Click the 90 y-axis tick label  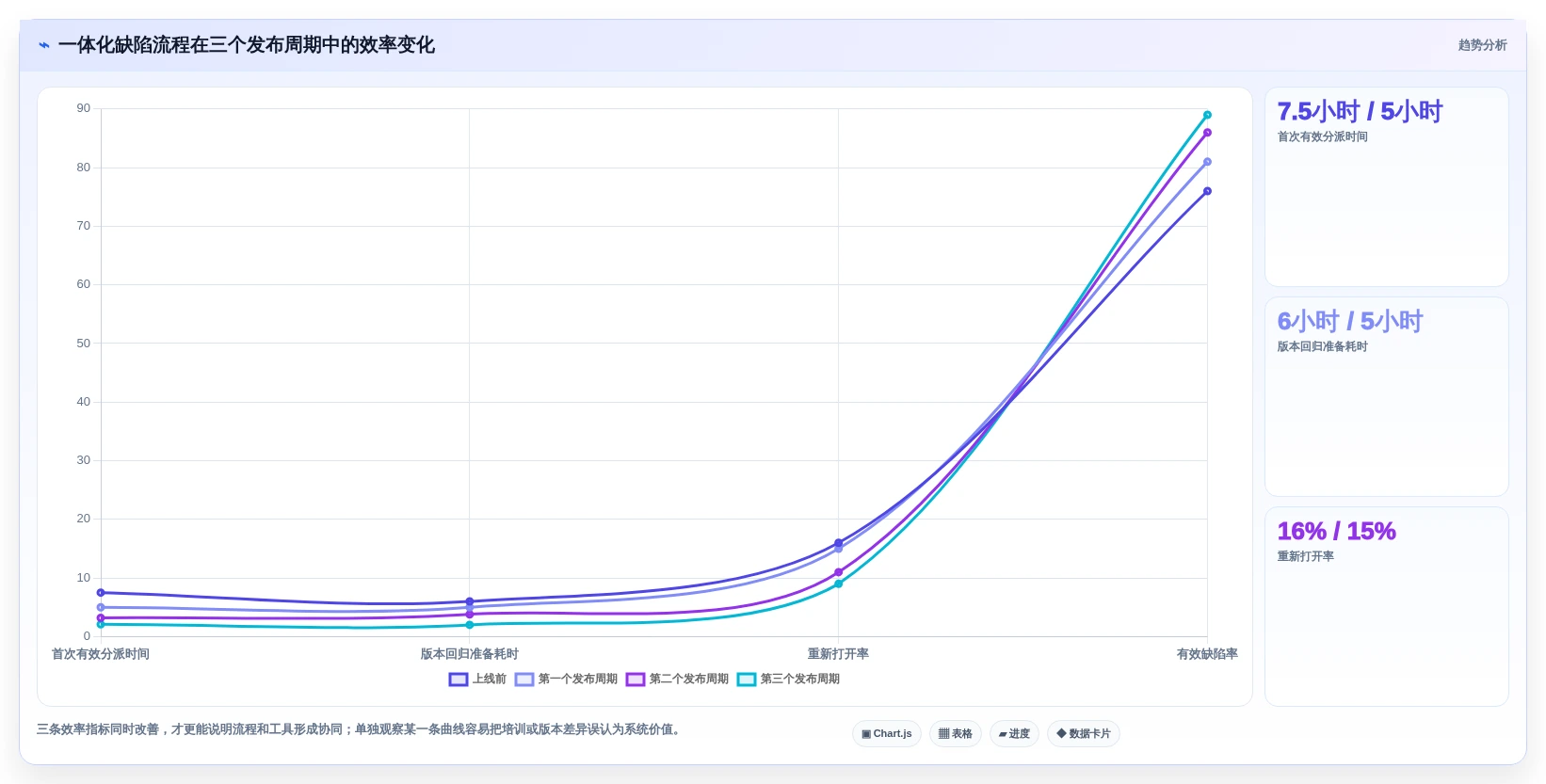[84, 108]
